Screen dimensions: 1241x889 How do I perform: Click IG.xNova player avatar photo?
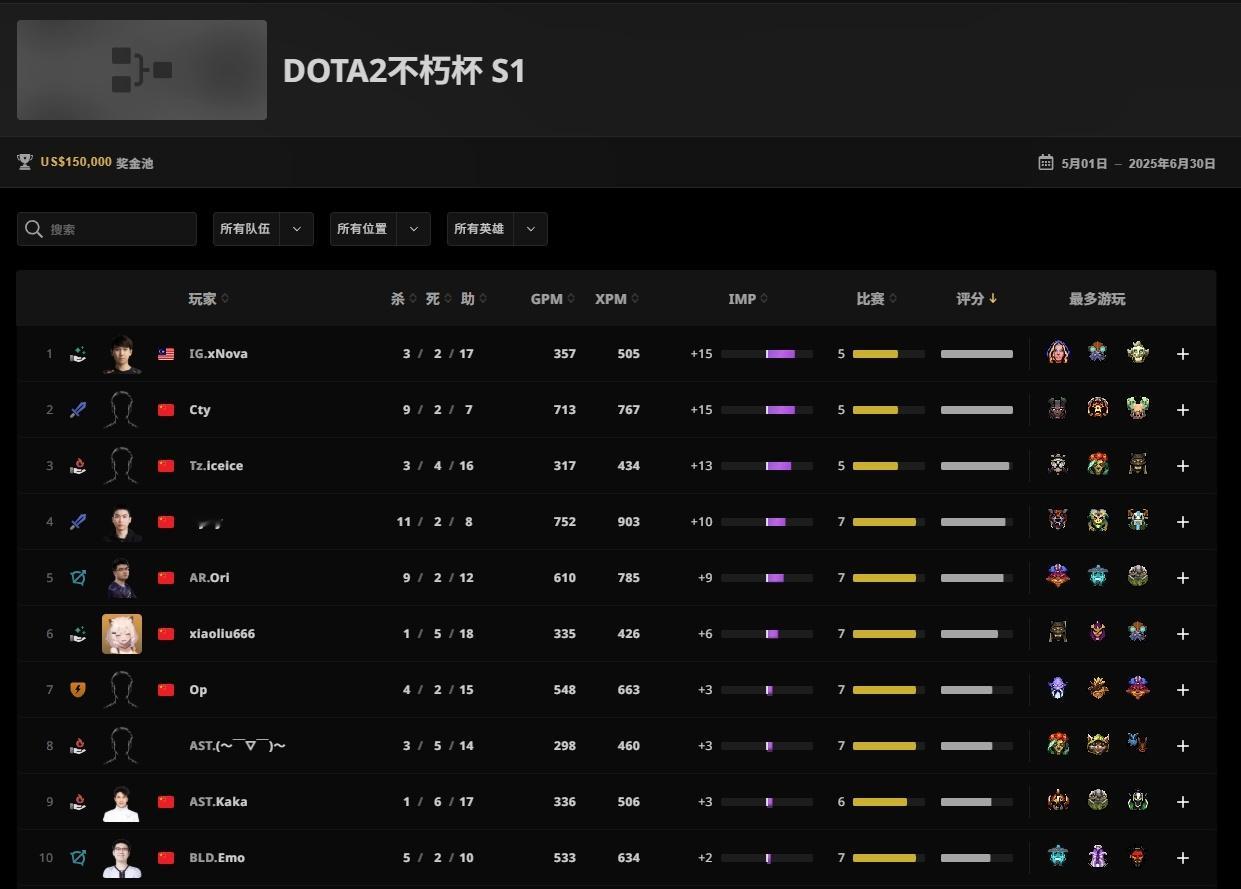(122, 354)
